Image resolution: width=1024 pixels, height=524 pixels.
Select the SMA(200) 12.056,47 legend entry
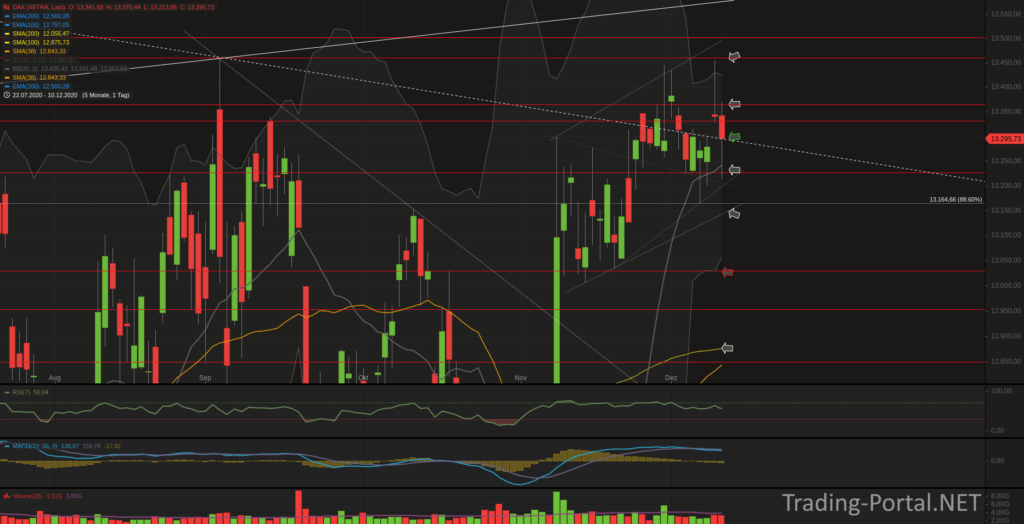pos(41,33)
